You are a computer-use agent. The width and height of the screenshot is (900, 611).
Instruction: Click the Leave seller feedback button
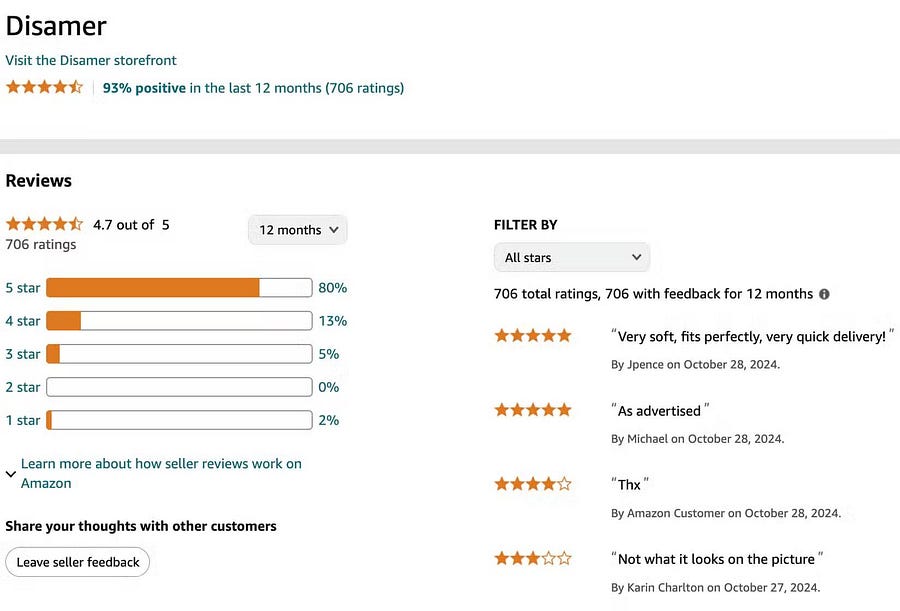pos(77,562)
